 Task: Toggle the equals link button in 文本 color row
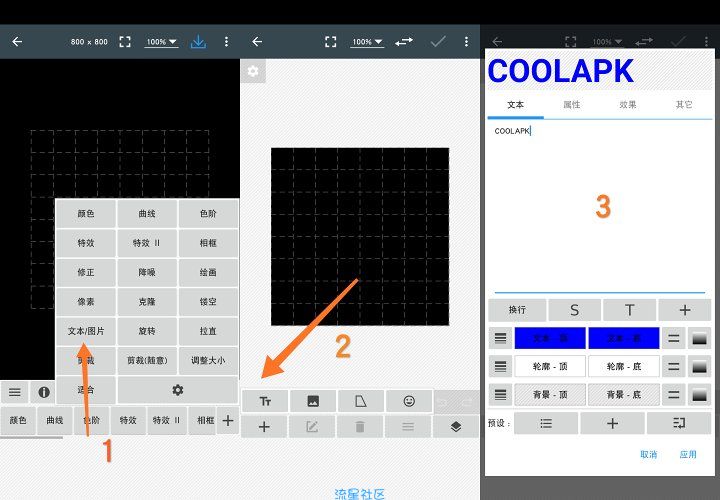674,339
